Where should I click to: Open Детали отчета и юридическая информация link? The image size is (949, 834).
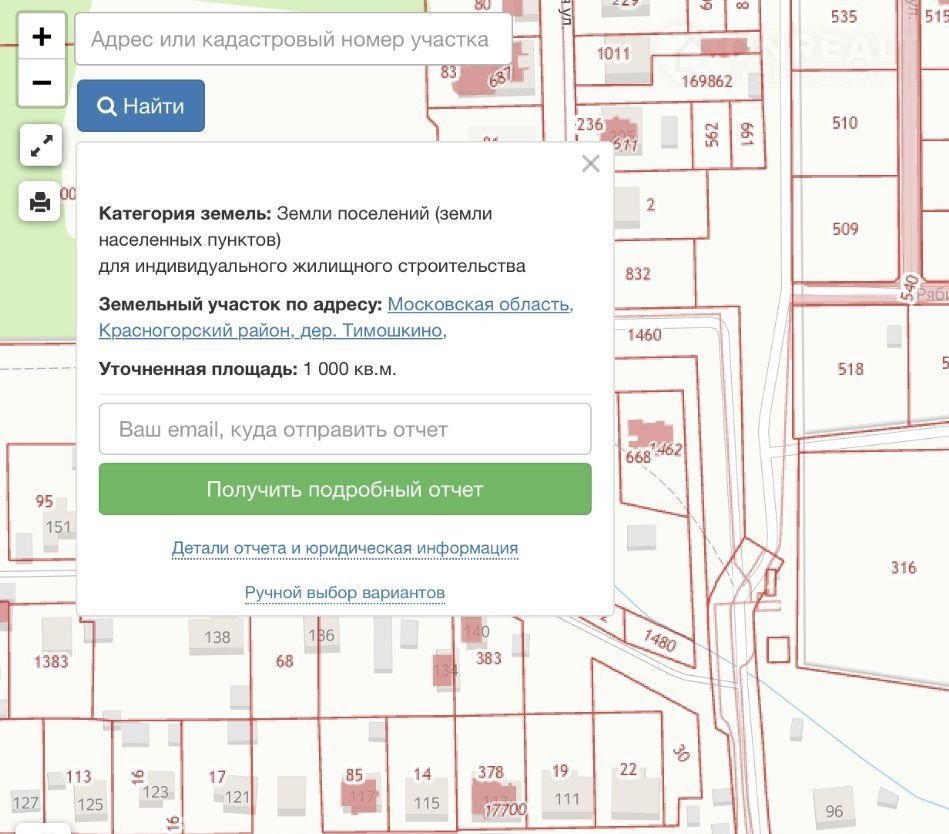pos(345,548)
